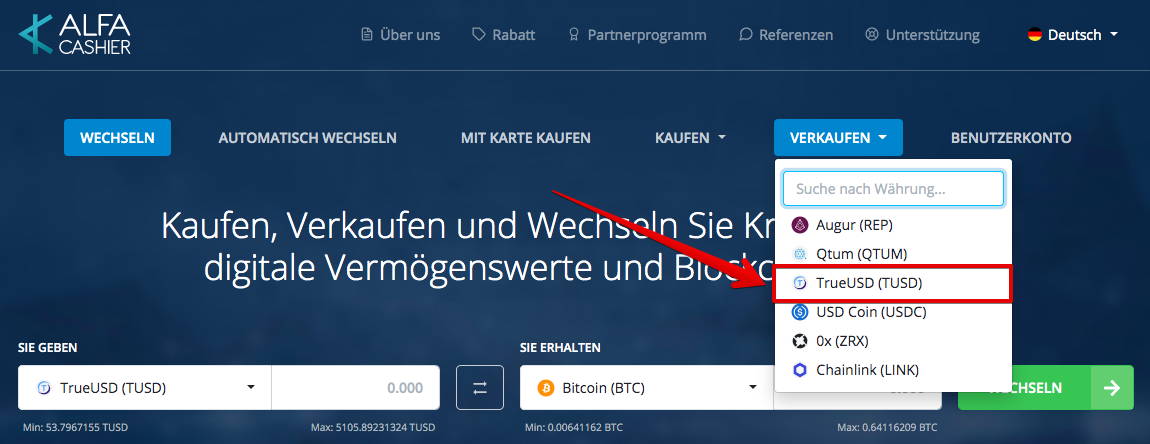Screen dimensions: 1150x444
Task: Open the Automatisch Wechseln tab
Action: (x=308, y=137)
